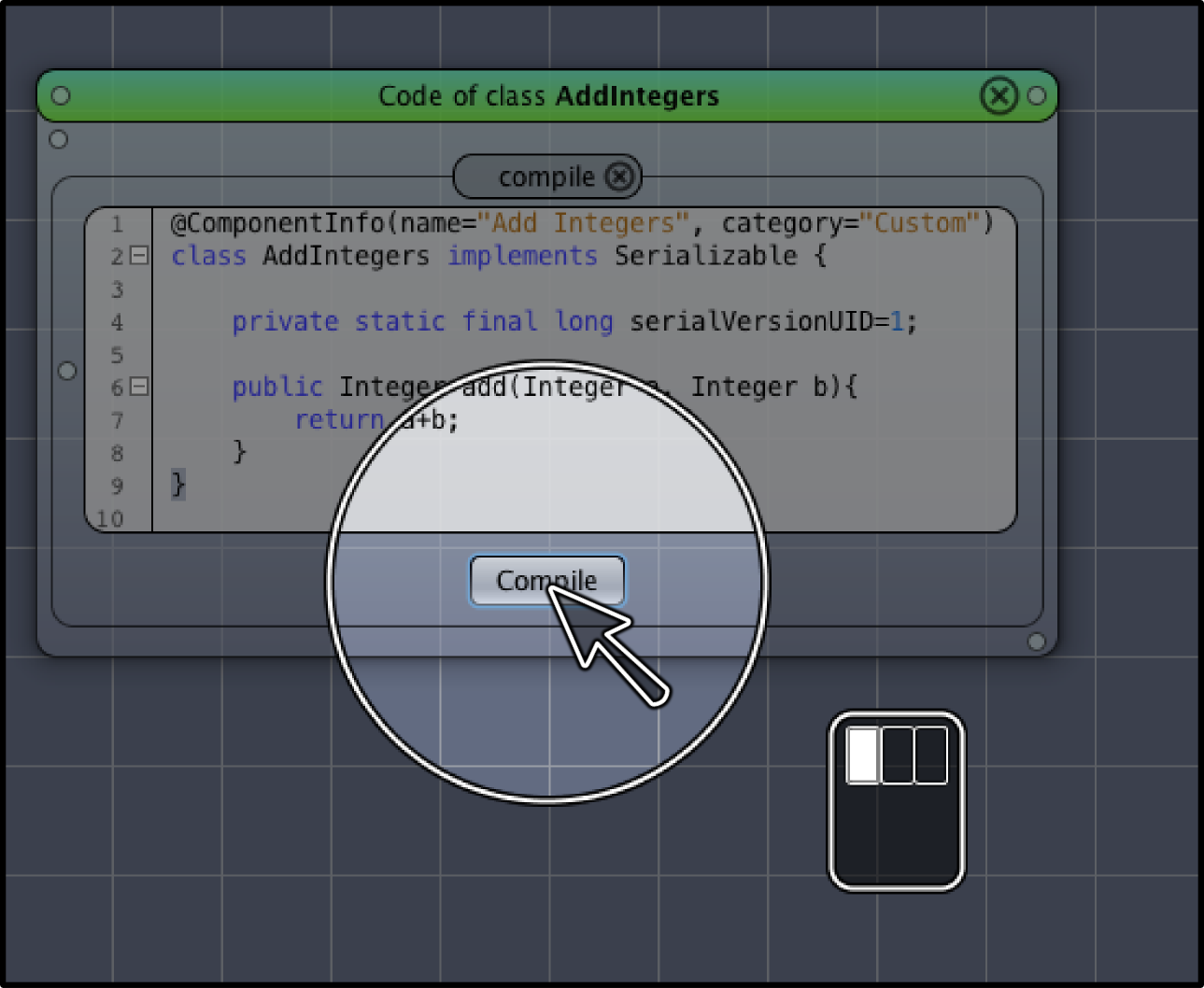The height and width of the screenshot is (988, 1204).
Task: Click the connector circle right of the close button
Action: (1037, 95)
